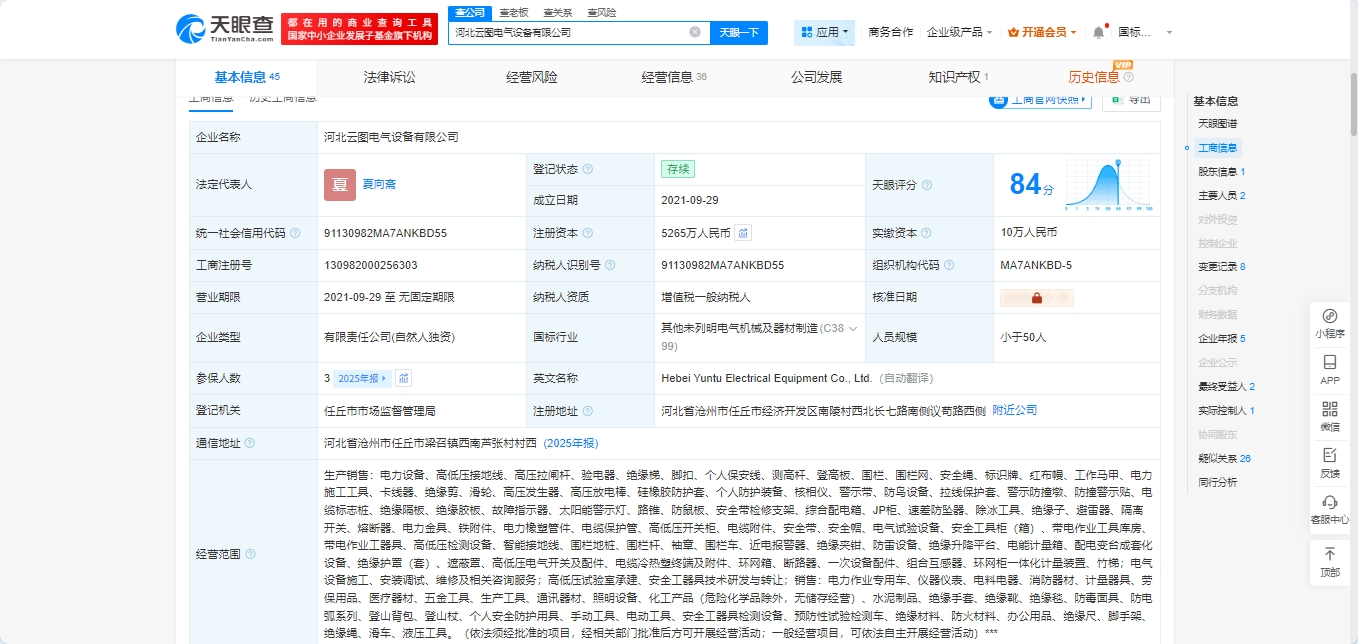Expand the 应用 dropdown menu

[826, 32]
